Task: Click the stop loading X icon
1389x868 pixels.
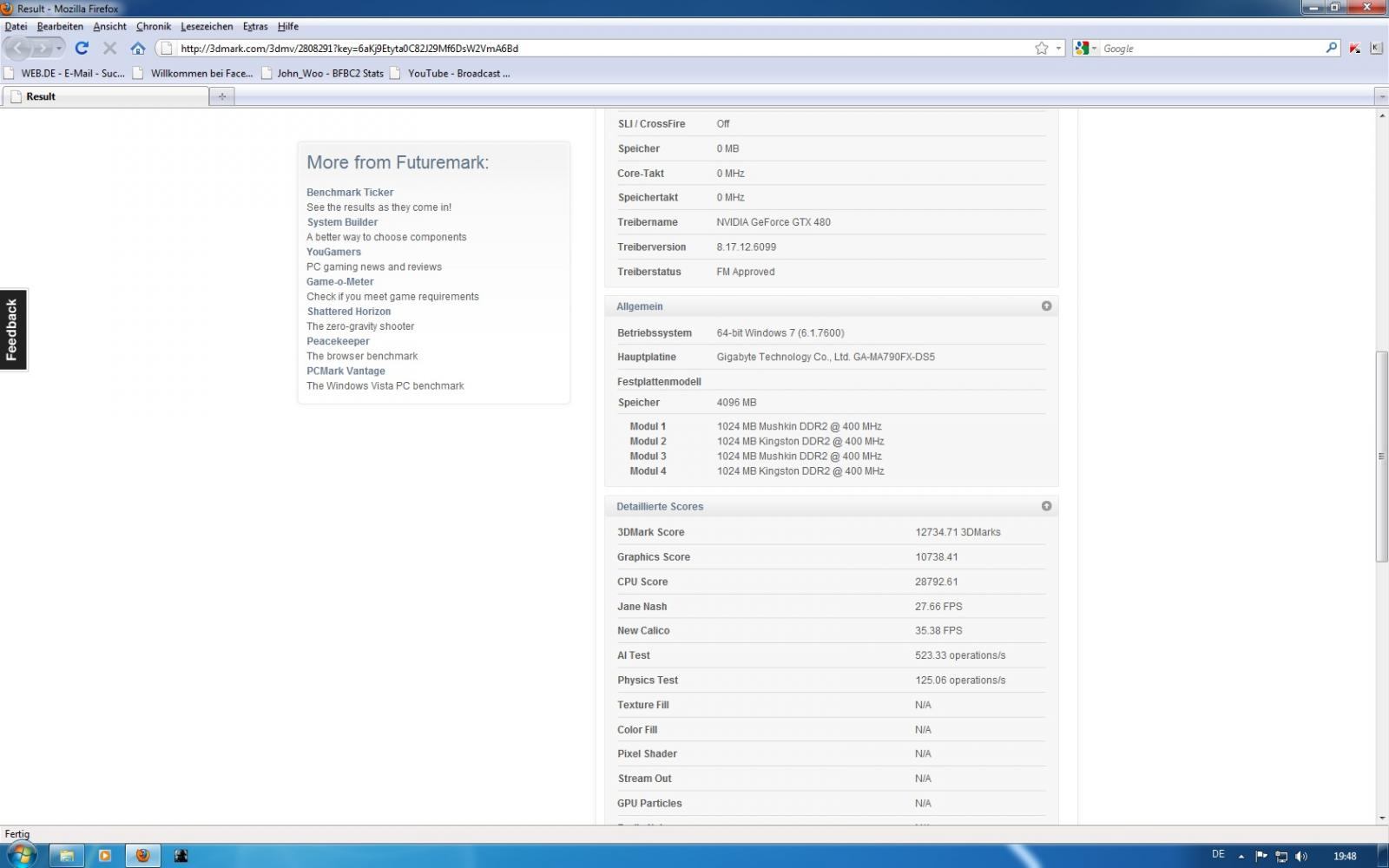Action: [x=109, y=49]
